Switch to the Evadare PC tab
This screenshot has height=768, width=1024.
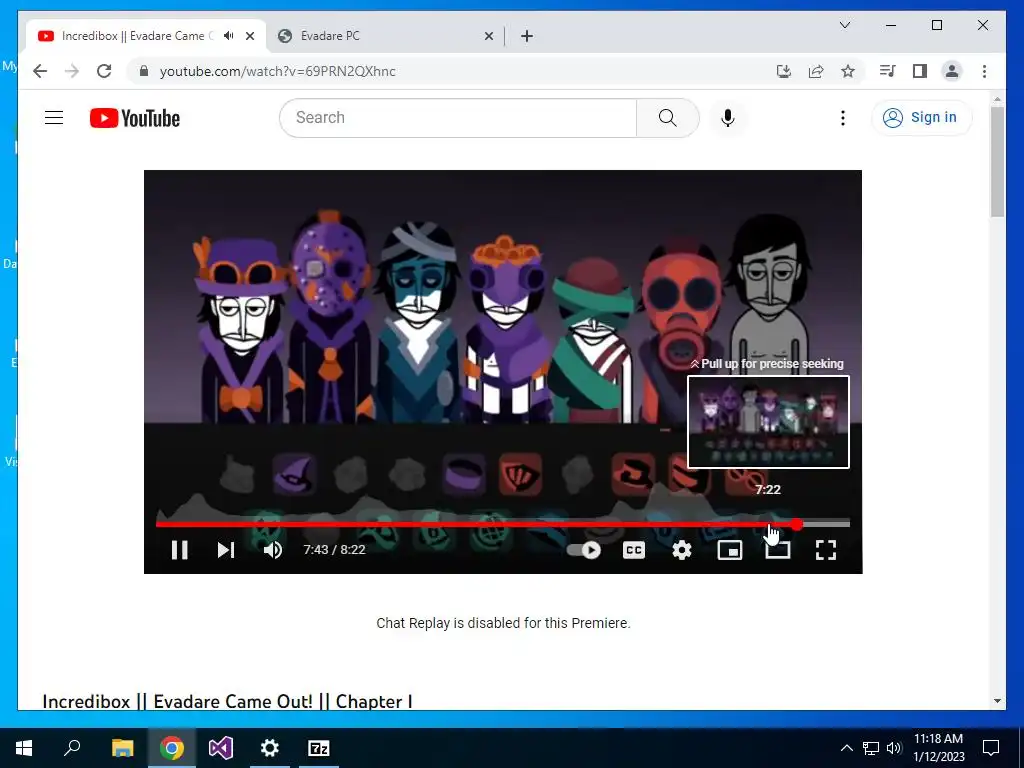pyautogui.click(x=385, y=36)
